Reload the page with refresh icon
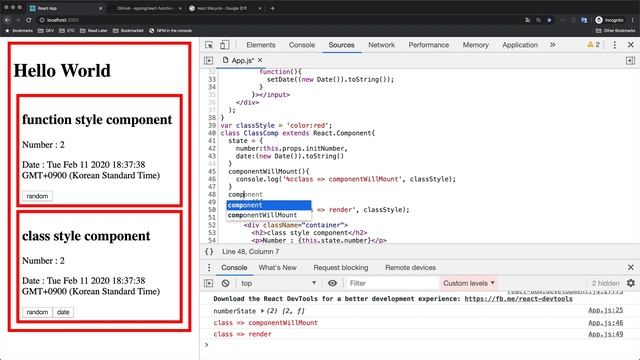 [x=28, y=20]
